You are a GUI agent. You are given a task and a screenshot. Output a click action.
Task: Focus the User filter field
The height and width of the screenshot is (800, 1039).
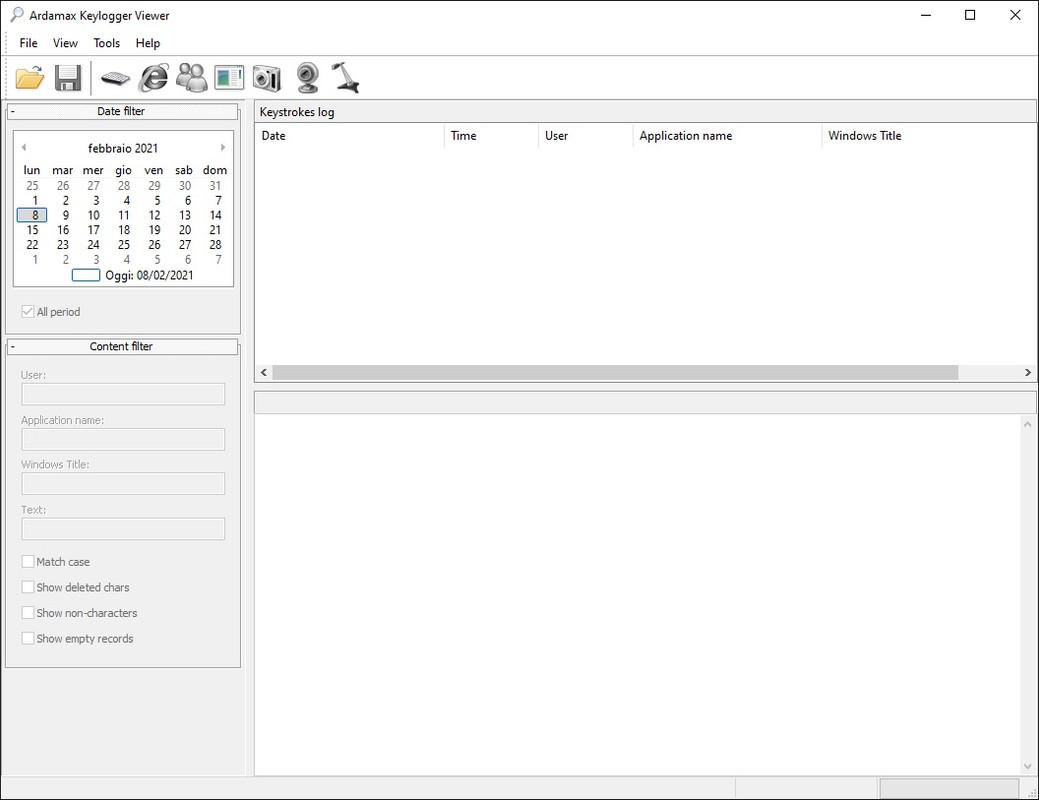(x=123, y=394)
